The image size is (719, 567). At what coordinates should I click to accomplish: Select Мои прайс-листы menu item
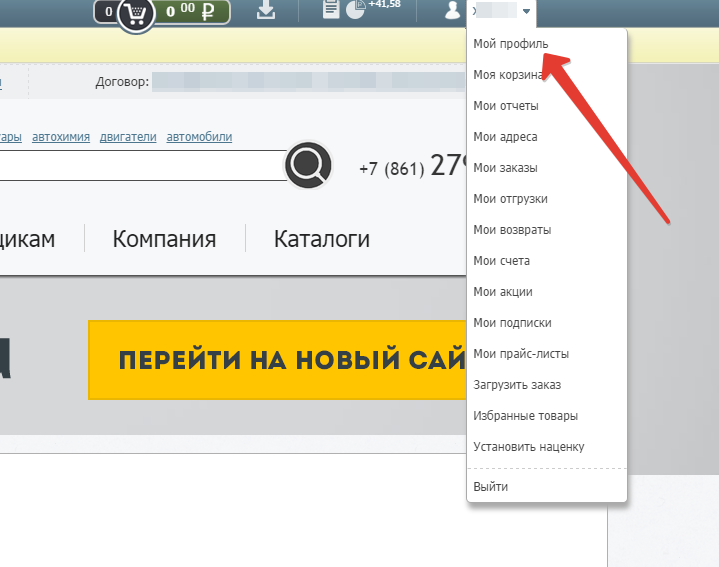(521, 354)
